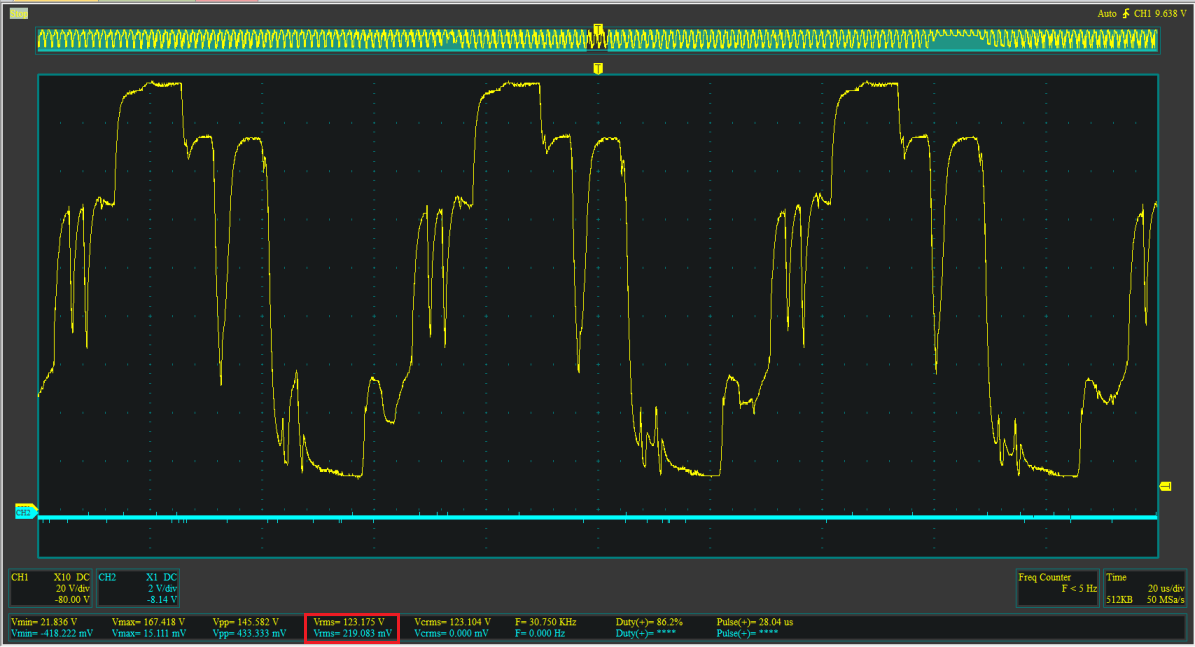Click the Stop status indicator
Image resolution: width=1195 pixels, height=647 pixels.
17,13
